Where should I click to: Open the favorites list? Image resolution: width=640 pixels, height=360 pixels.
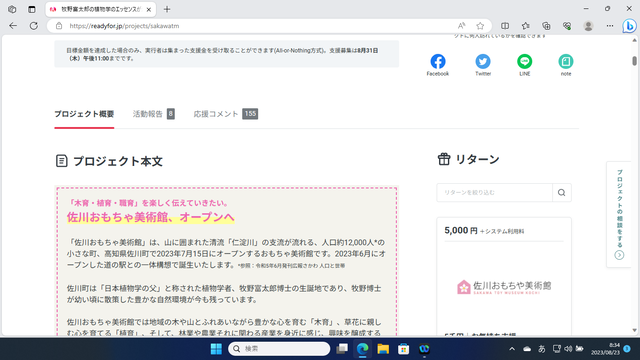click(x=525, y=26)
